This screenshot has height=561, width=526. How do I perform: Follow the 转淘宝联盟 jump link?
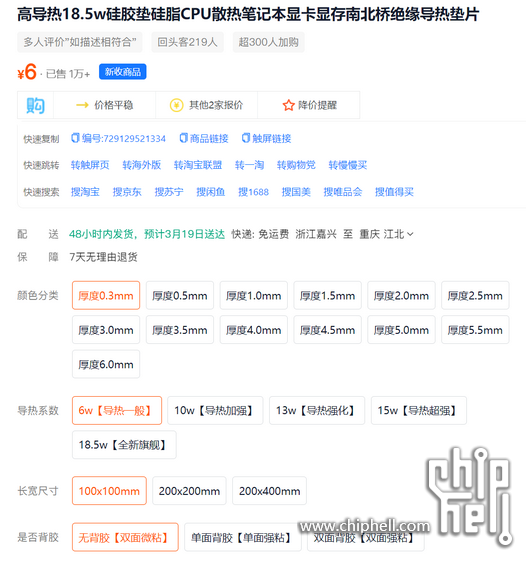(x=198, y=165)
